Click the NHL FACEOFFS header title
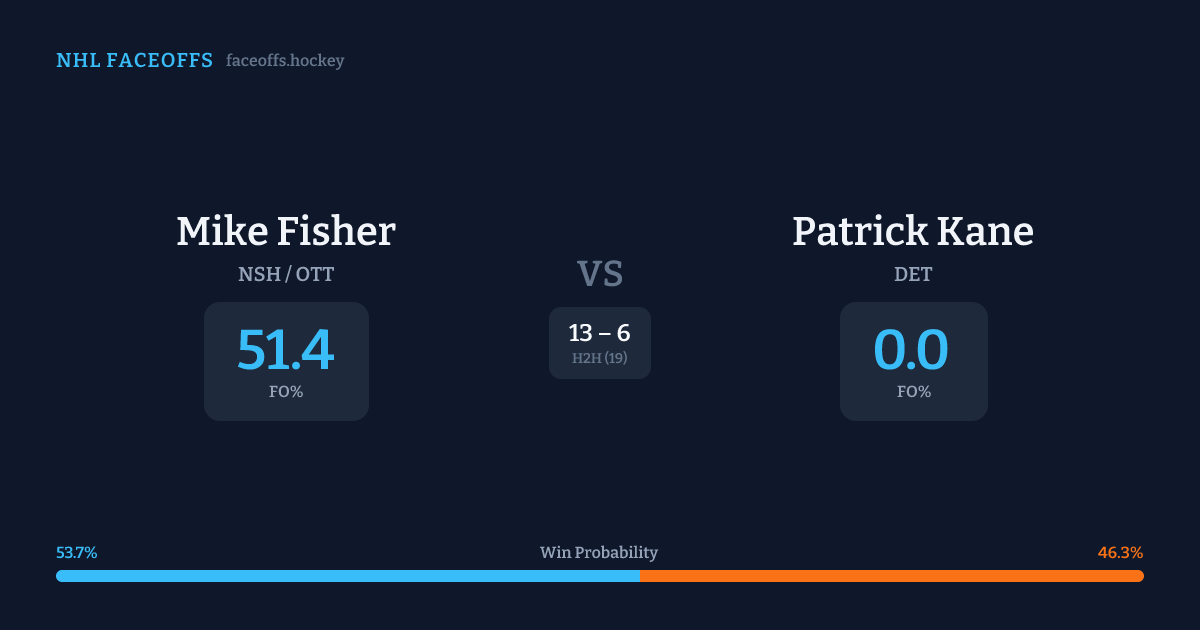Viewport: 1200px width, 630px height. pos(134,61)
